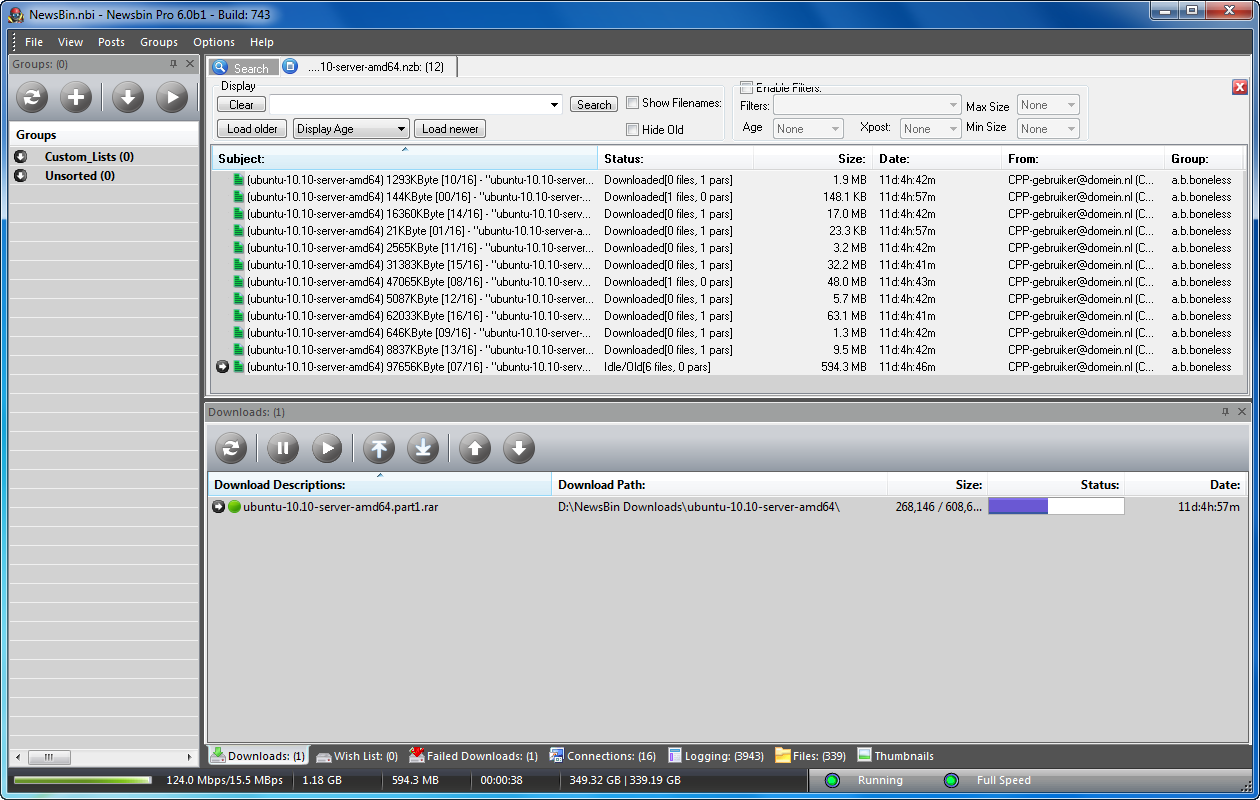
Task: Click the Search button next to search field
Action: [594, 105]
